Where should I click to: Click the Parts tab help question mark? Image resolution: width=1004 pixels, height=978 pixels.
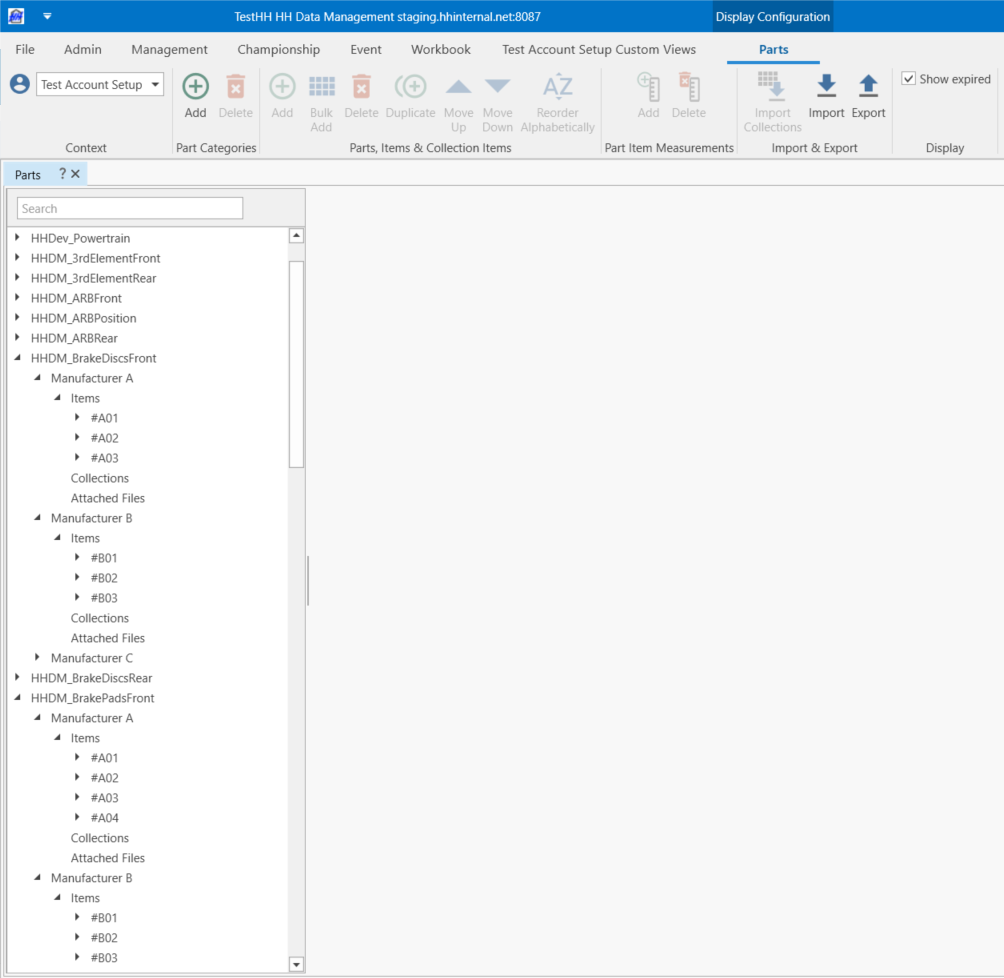coord(62,174)
